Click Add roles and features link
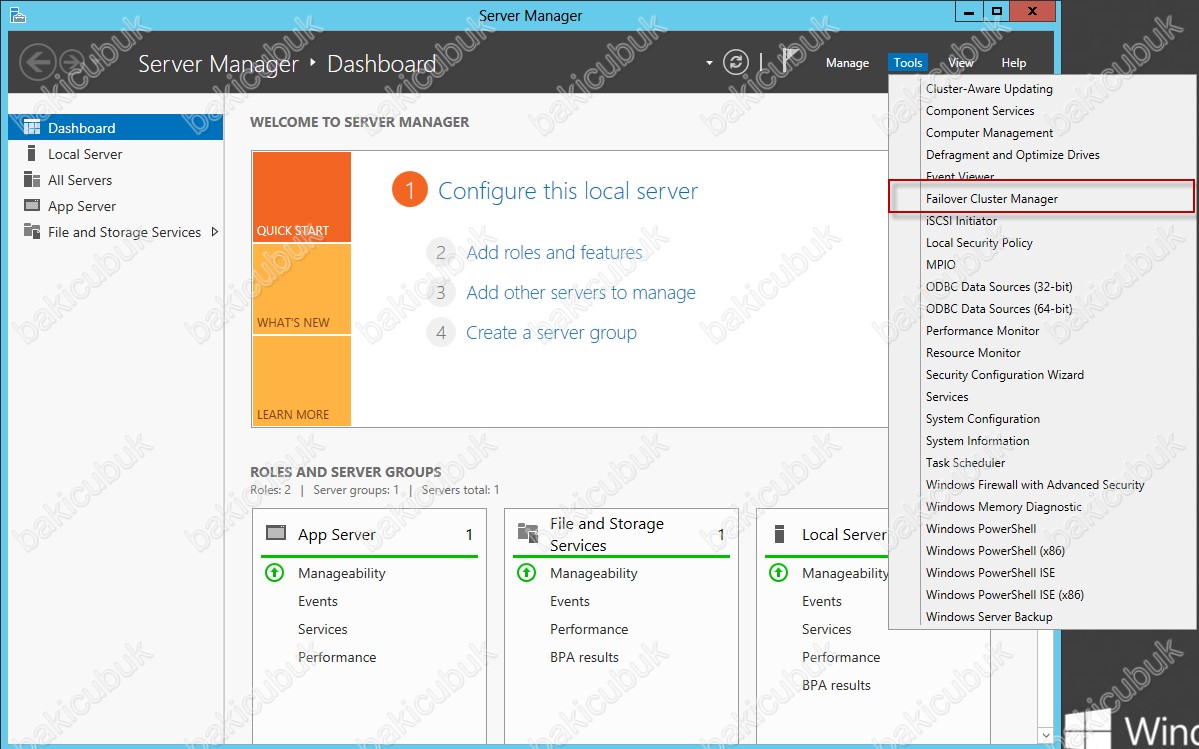 pyautogui.click(x=554, y=252)
